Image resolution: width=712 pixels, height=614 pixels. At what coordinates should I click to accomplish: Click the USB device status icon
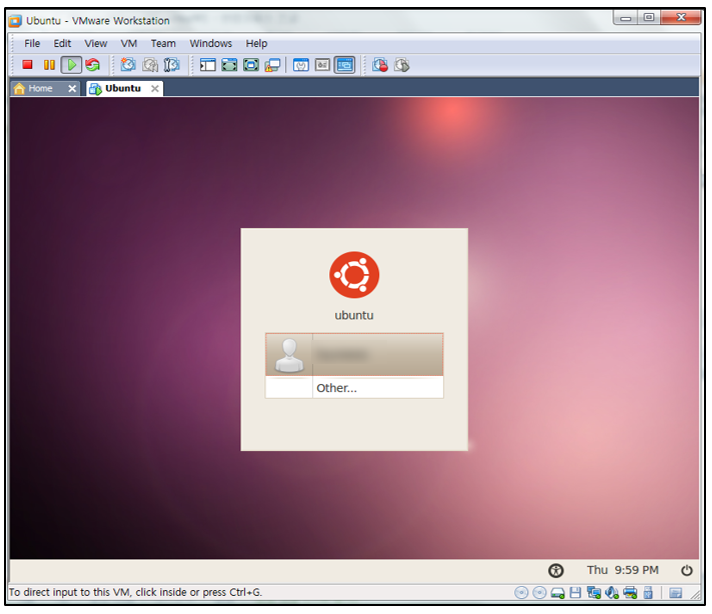648,593
